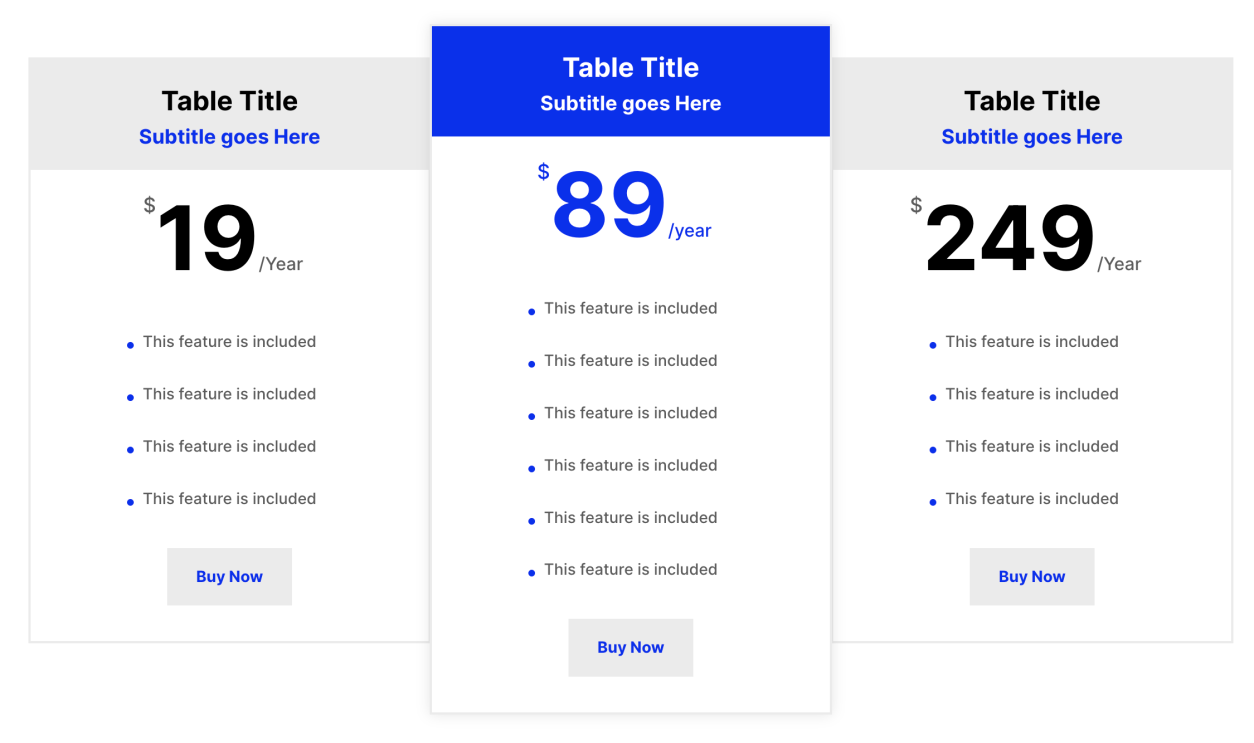The image size is (1254, 743).
Task: Select the Table Title heading above $249
Action: 1031,101
